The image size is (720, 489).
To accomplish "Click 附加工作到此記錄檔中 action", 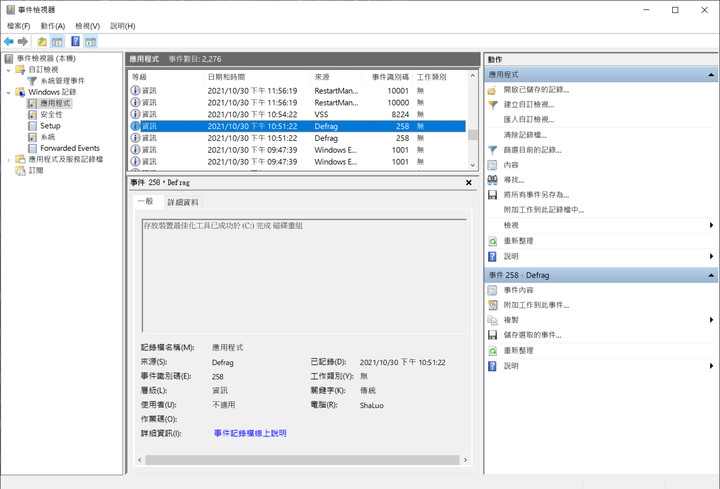I will tap(544, 210).
